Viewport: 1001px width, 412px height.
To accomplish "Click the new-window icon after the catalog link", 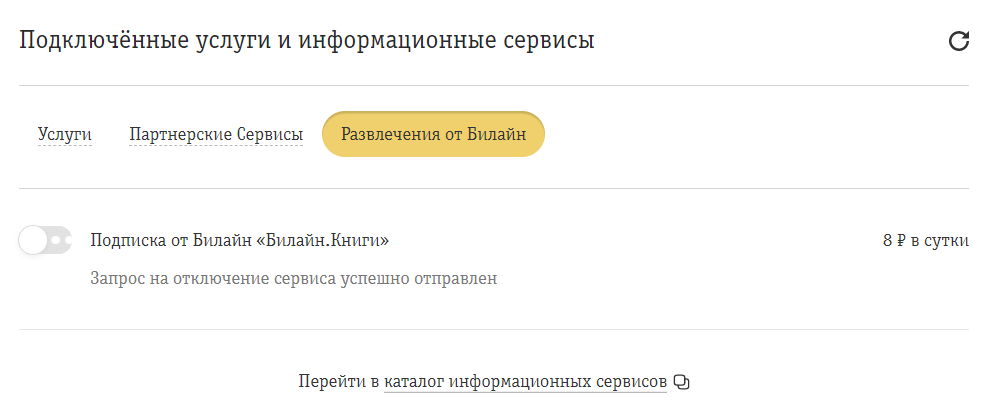I will (683, 382).
